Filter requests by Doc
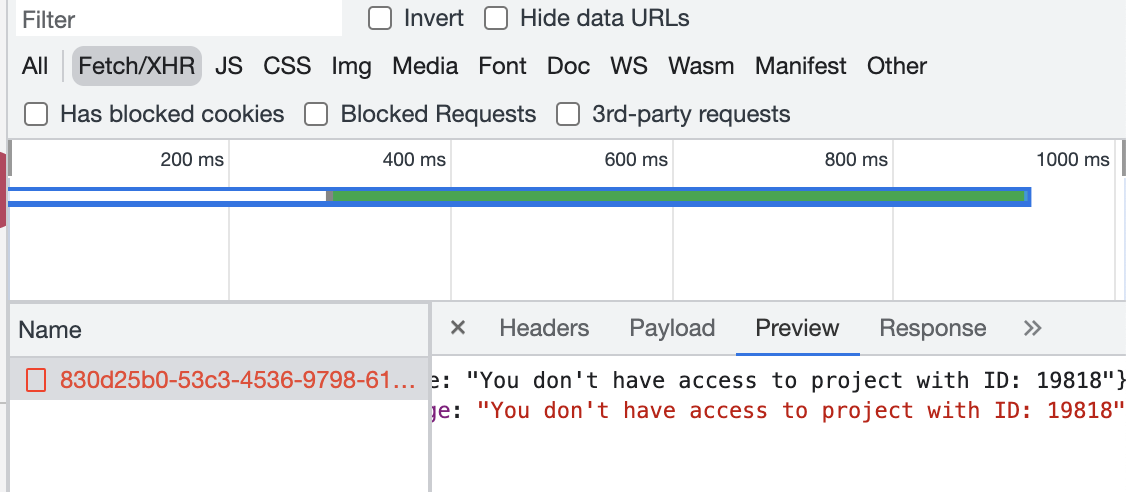 (569, 66)
